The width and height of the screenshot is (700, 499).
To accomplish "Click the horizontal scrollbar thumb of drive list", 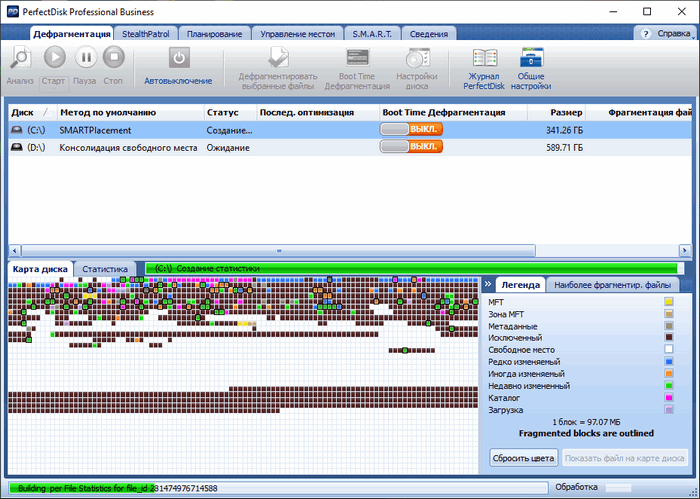I will [279, 250].
